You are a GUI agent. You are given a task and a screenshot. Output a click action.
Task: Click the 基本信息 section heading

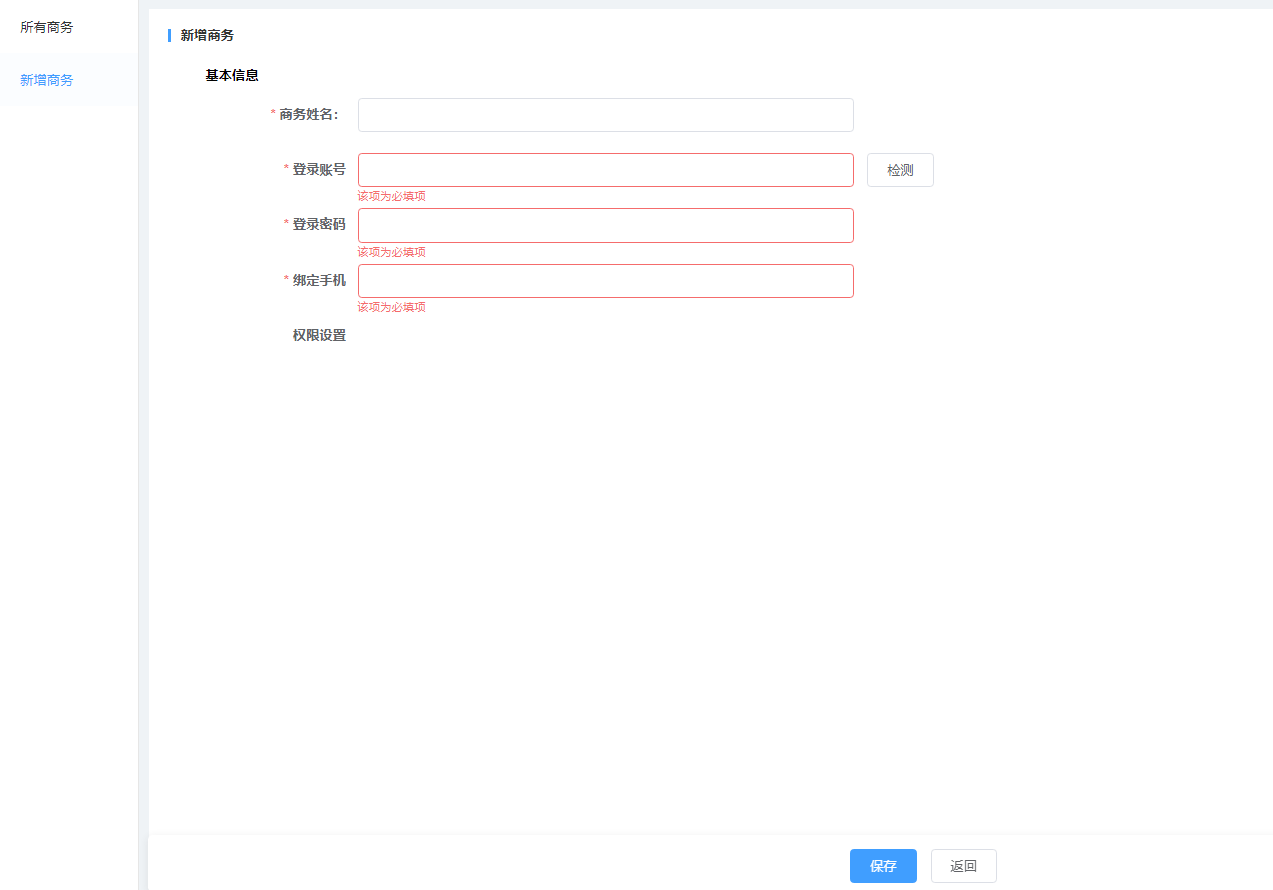click(x=232, y=75)
